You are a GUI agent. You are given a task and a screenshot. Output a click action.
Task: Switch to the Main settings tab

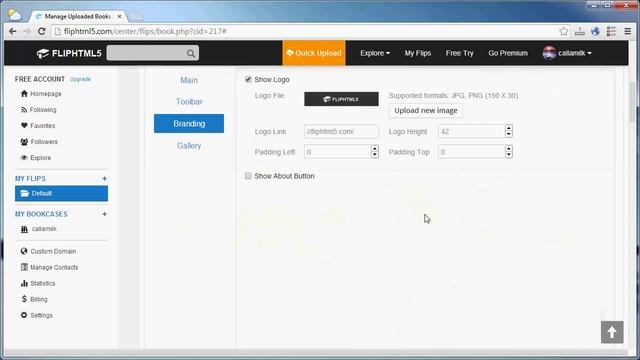point(189,80)
